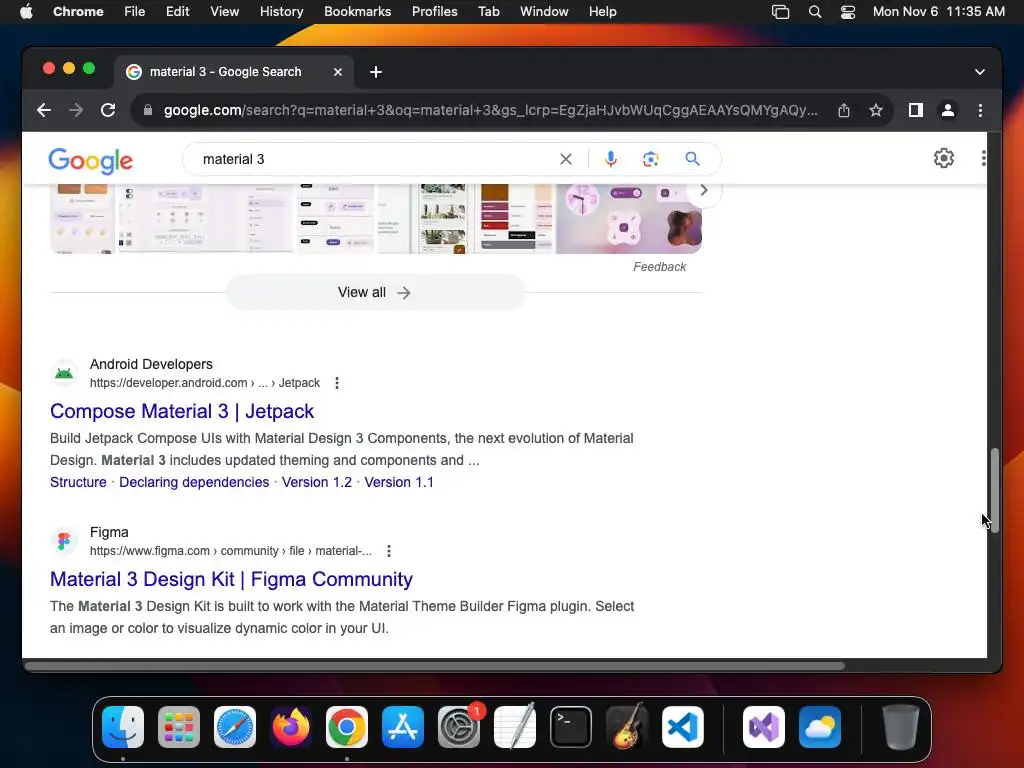This screenshot has height=768, width=1024.
Task: Start a voice search with the microphone
Action: [x=611, y=159]
